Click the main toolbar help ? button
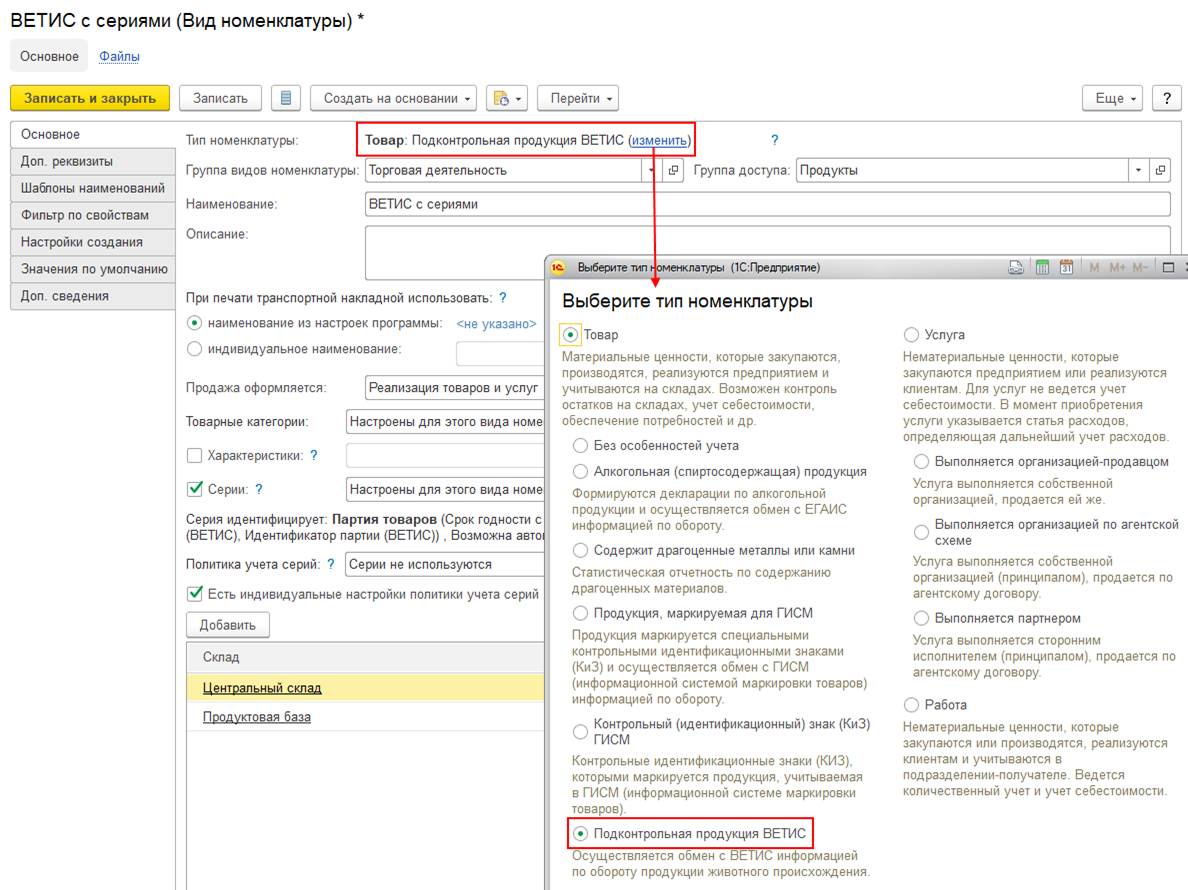This screenshot has width=1188, height=890. point(1167,98)
